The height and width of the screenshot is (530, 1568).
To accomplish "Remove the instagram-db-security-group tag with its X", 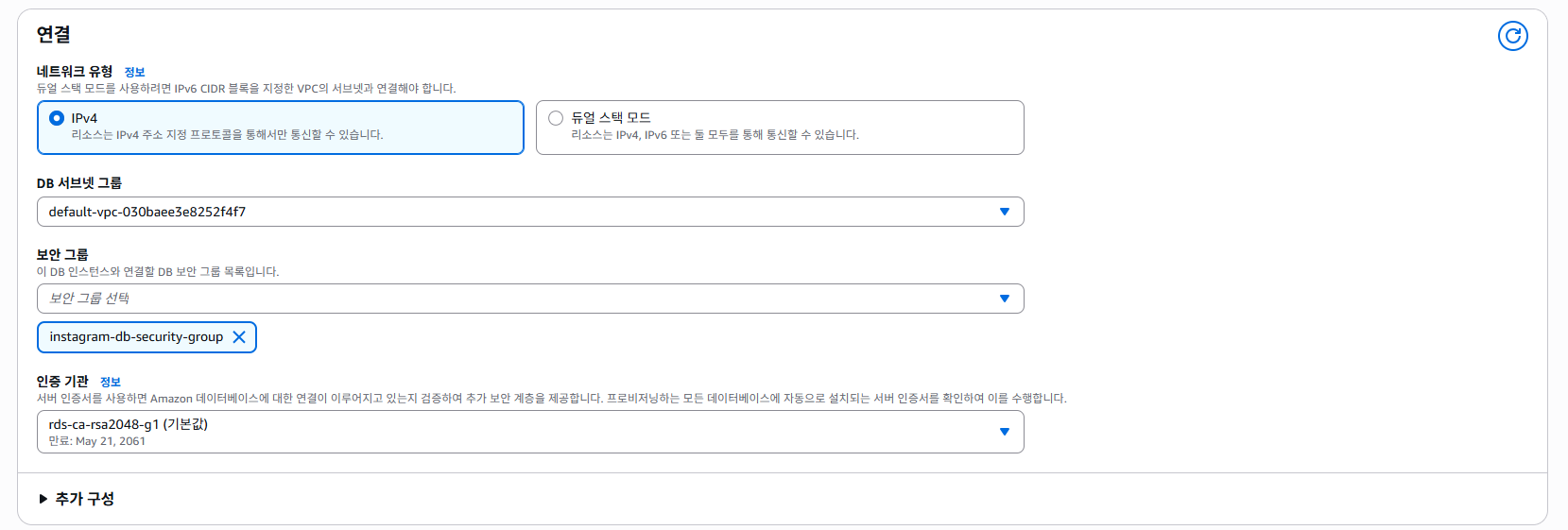I will tap(239, 337).
